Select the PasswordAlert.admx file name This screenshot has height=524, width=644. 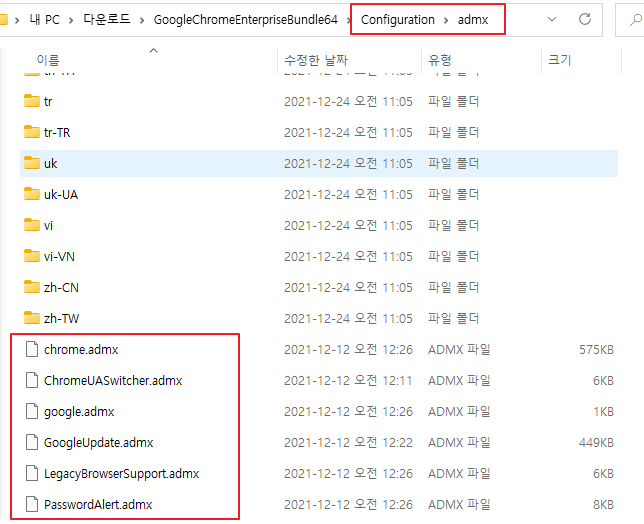[98, 504]
